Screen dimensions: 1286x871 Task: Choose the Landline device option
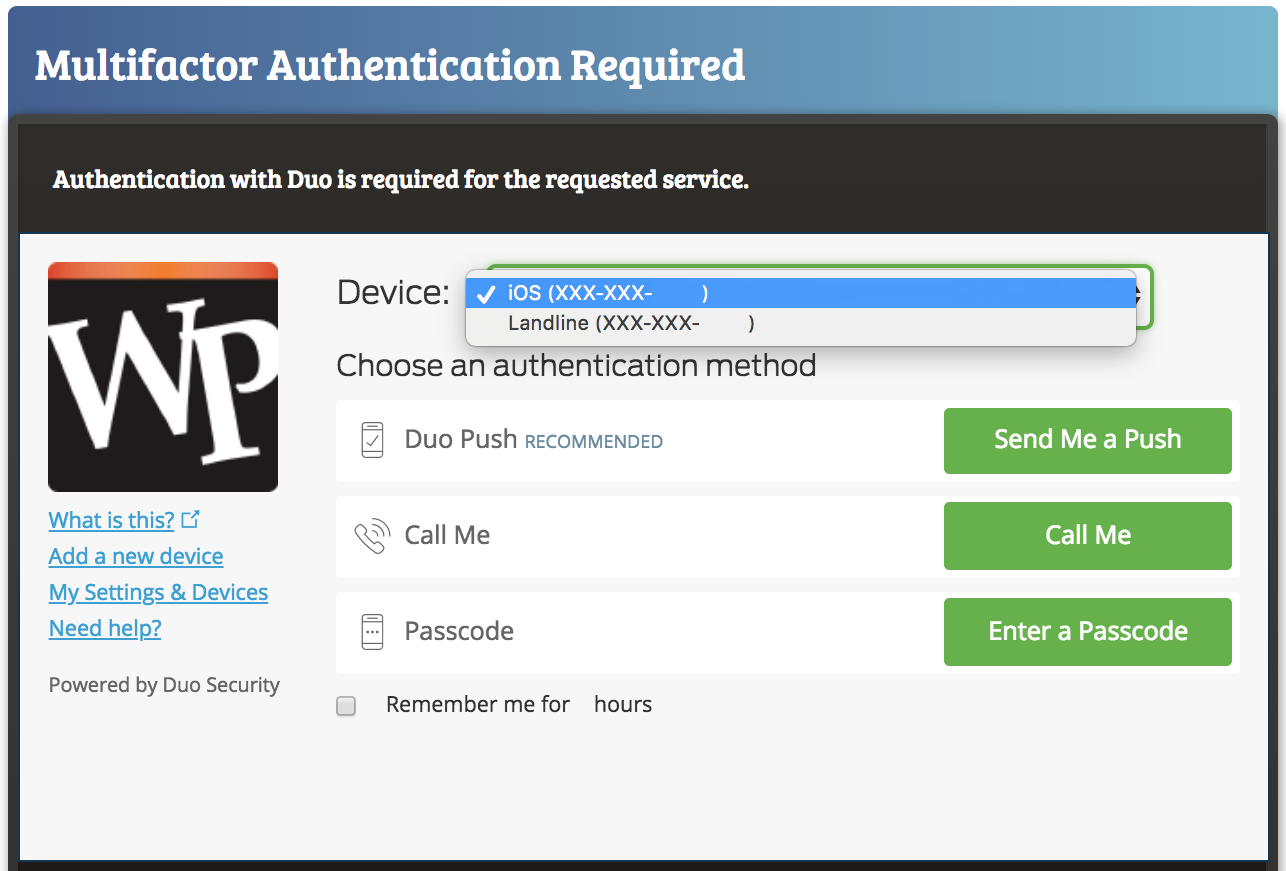(630, 323)
